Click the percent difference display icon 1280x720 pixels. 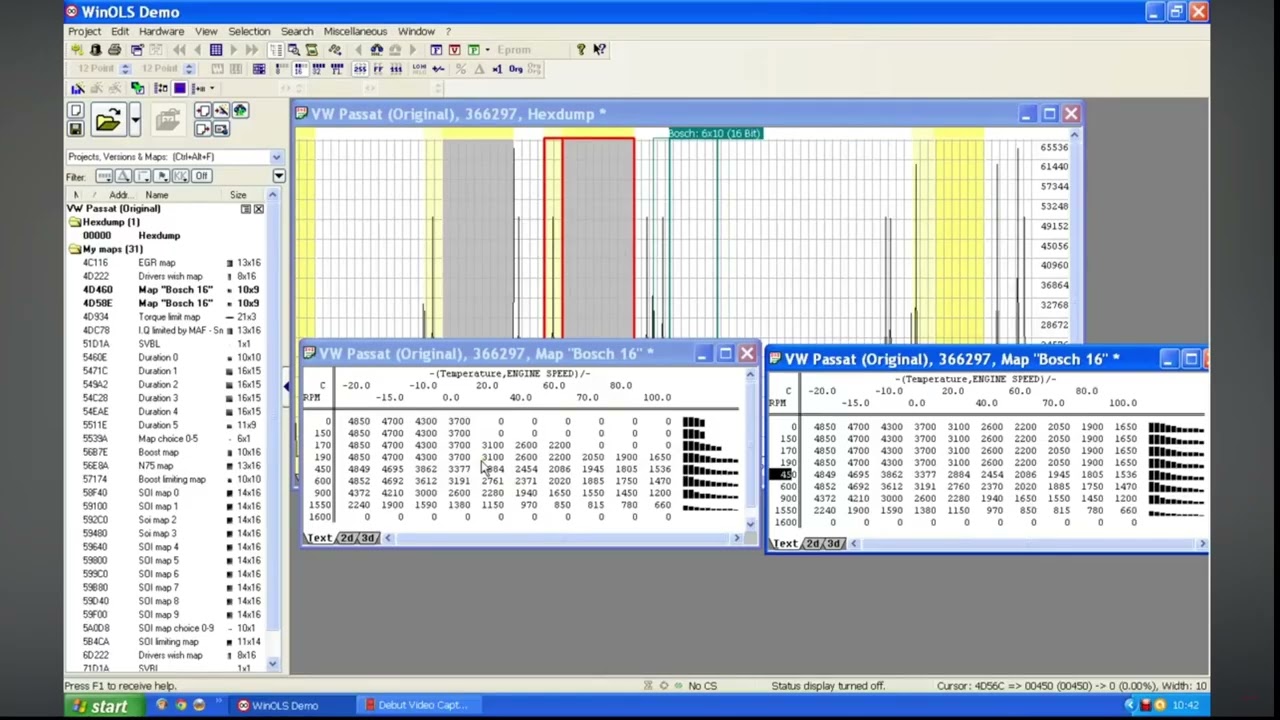coord(460,68)
